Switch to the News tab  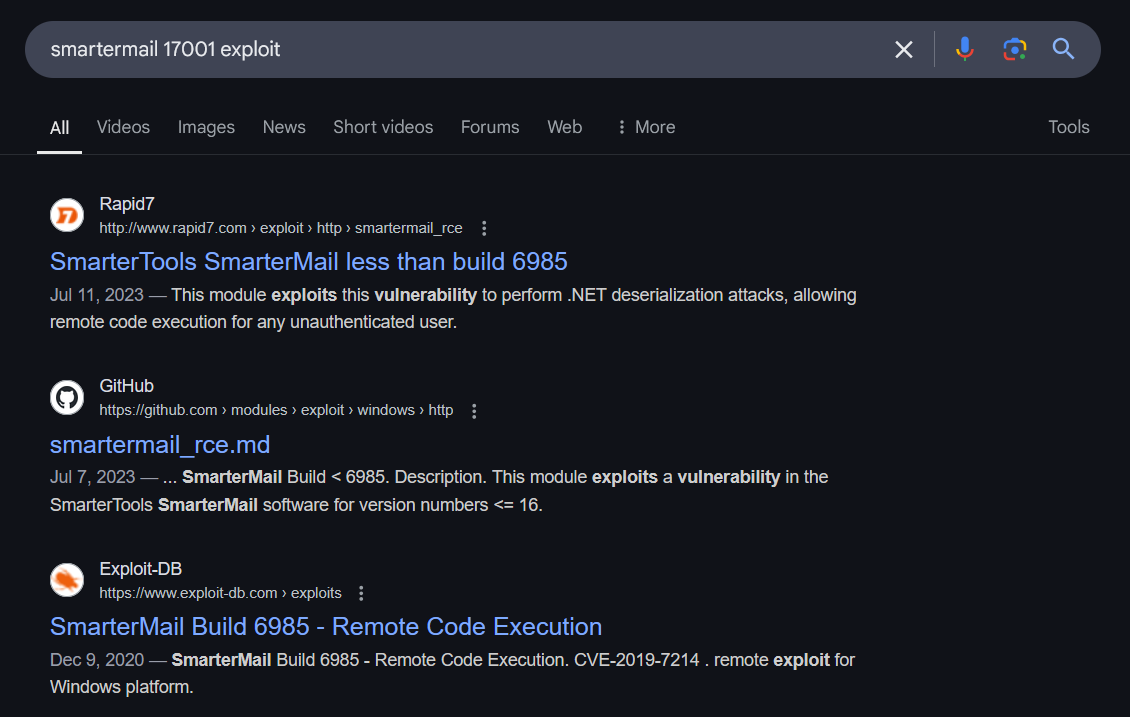284,127
